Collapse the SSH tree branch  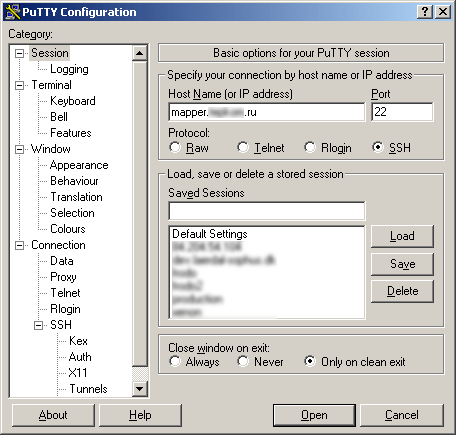point(39,325)
